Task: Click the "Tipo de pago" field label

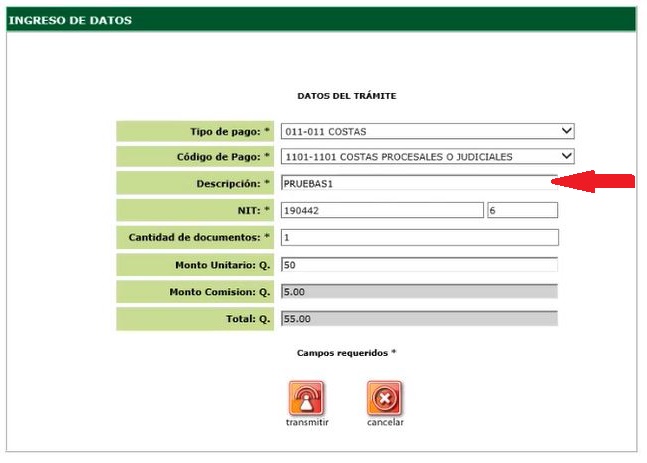Action: point(229,131)
